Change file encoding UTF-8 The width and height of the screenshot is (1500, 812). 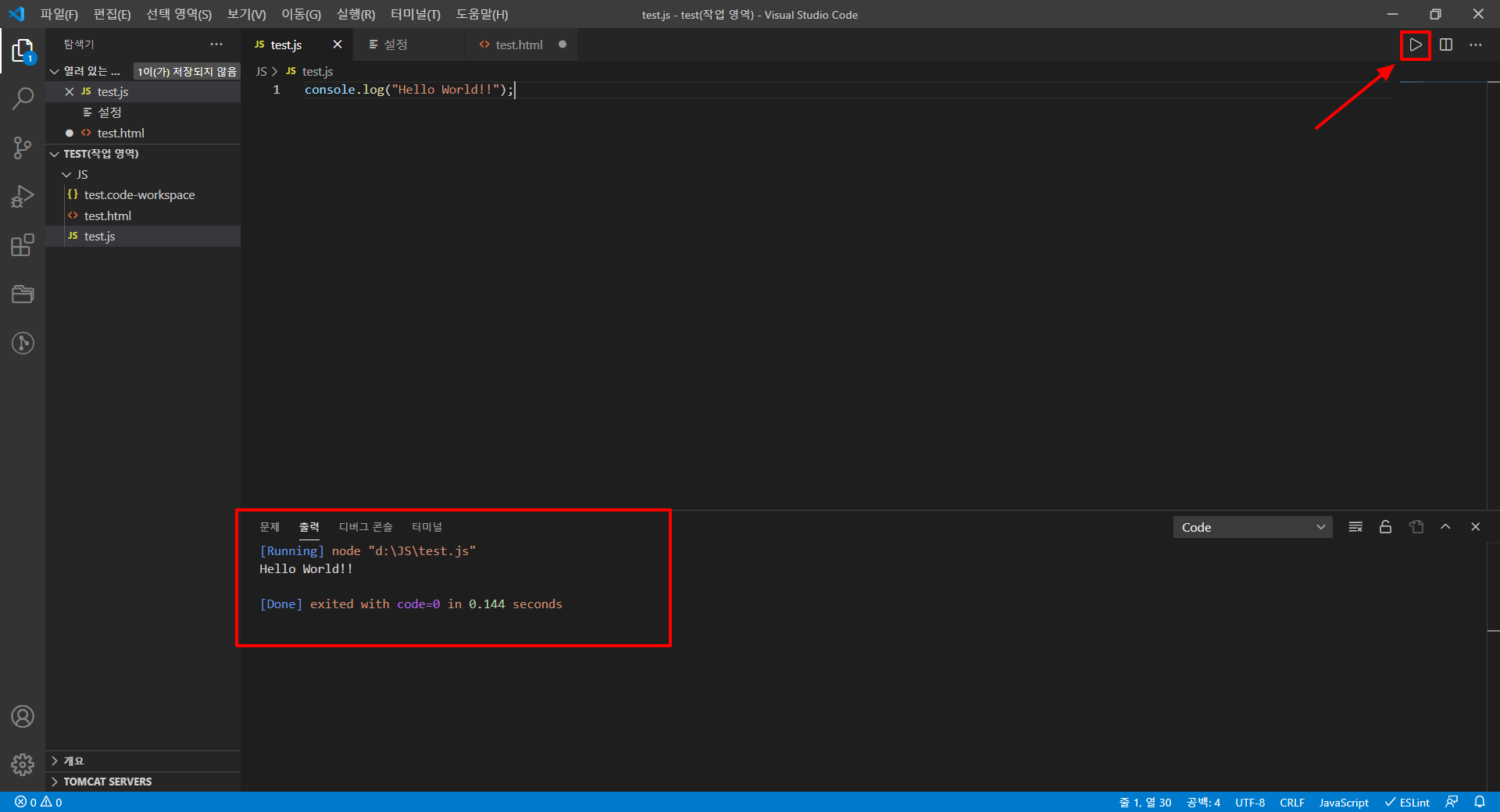[x=1250, y=802]
